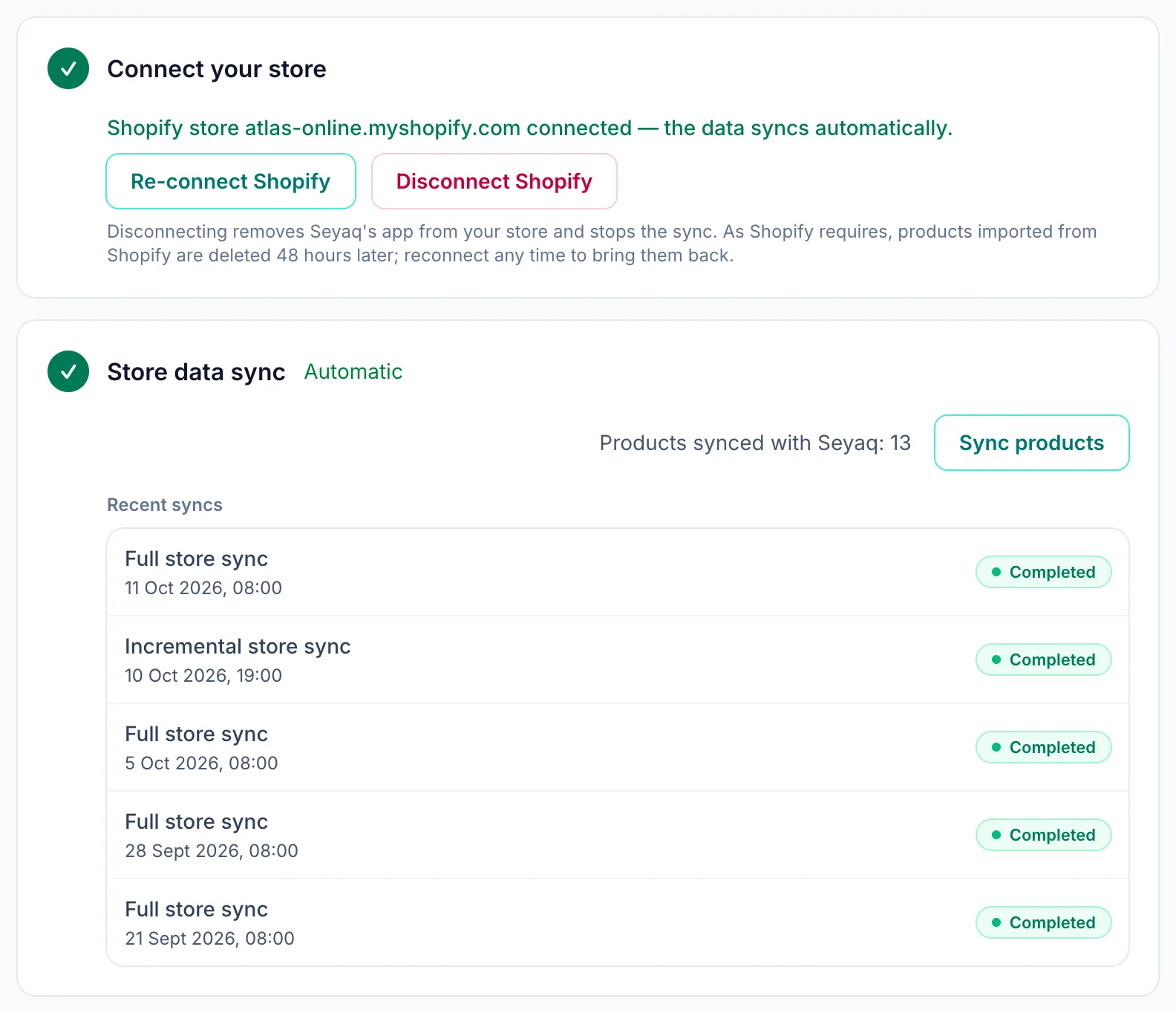The image size is (1176, 1013).
Task: Click the Completed badge for the 5 Oct 2026 sync
Action: click(1043, 747)
